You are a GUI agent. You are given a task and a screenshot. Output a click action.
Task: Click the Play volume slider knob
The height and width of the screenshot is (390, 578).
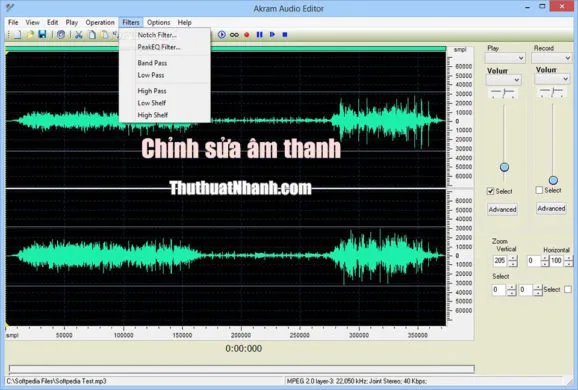(504, 167)
